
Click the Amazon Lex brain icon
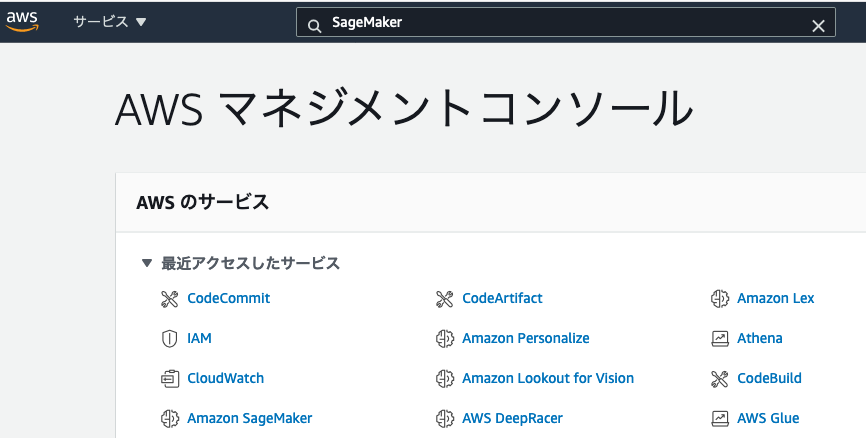tap(720, 299)
